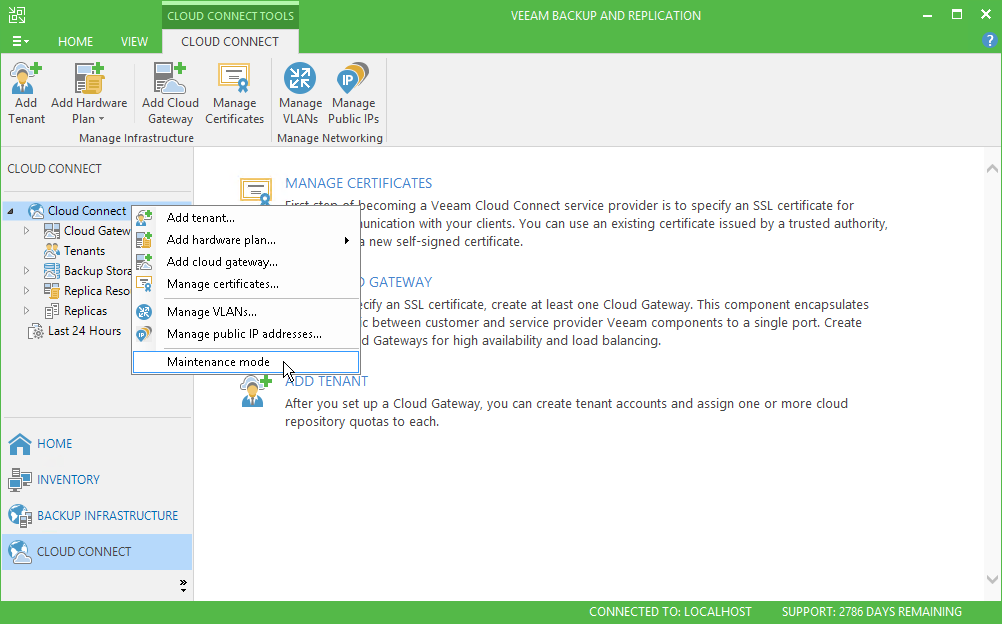Select Manage VLANs... context menu item

click(x=246, y=312)
